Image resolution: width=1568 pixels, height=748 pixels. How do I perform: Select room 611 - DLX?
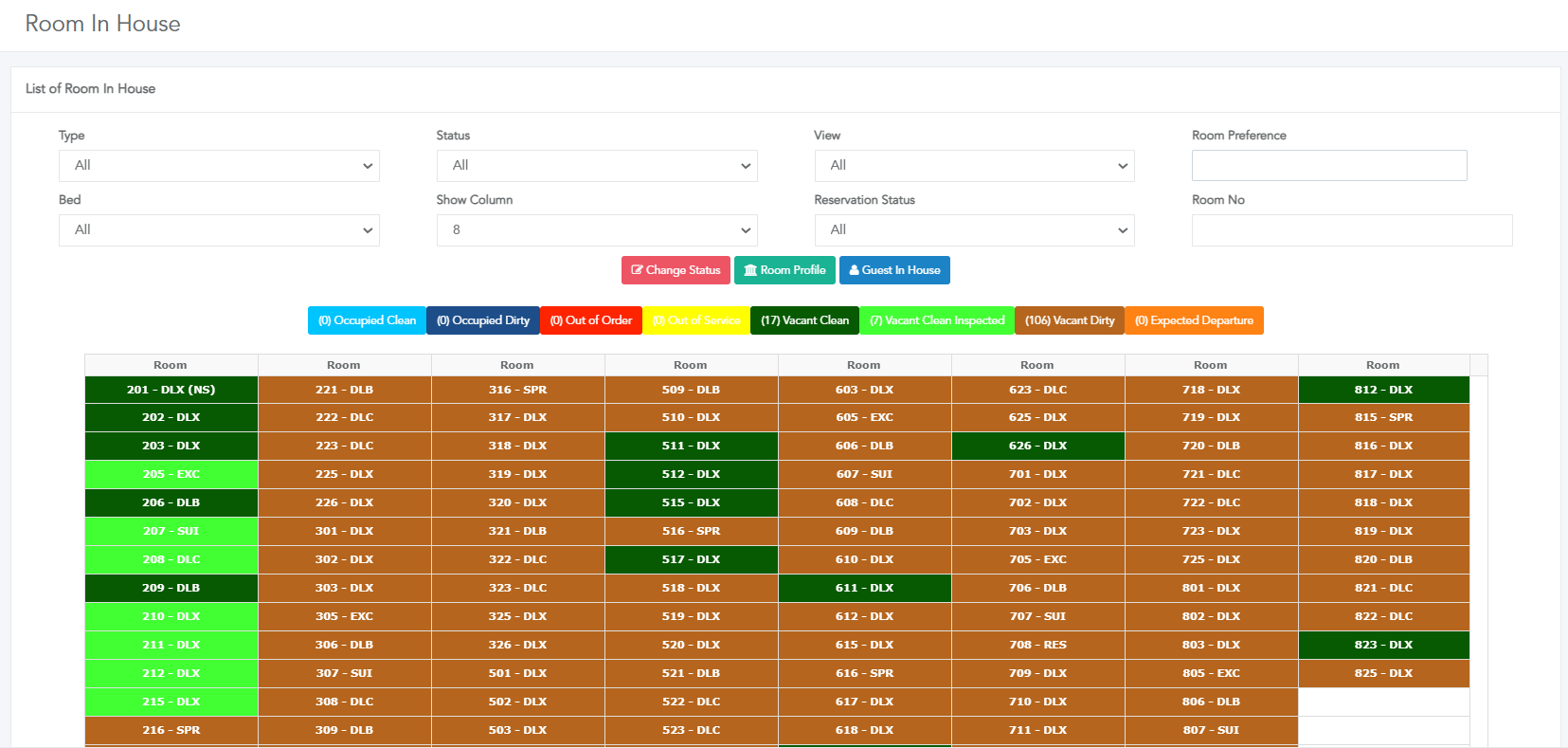865,588
